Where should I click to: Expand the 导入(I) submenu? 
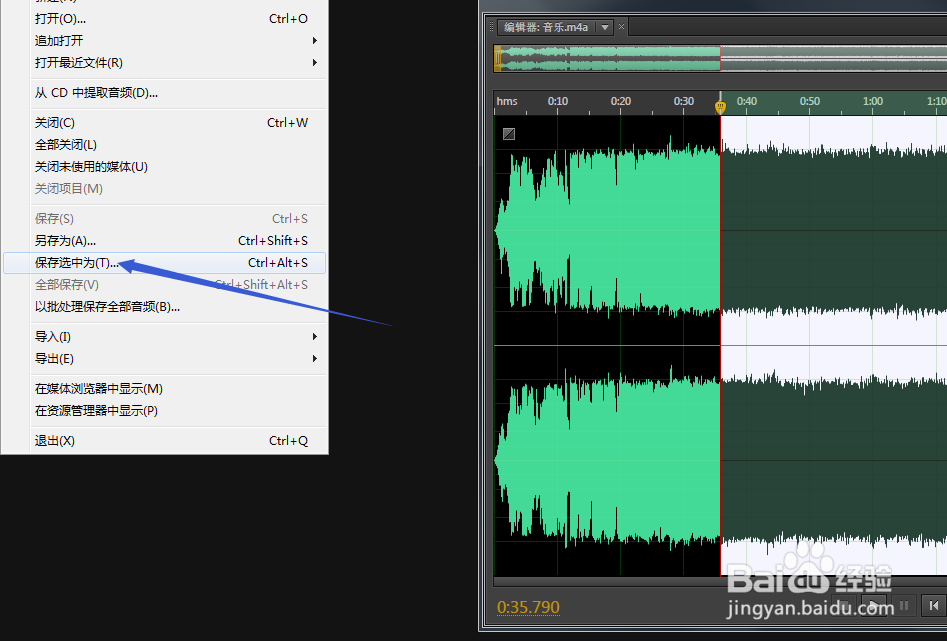(x=165, y=337)
